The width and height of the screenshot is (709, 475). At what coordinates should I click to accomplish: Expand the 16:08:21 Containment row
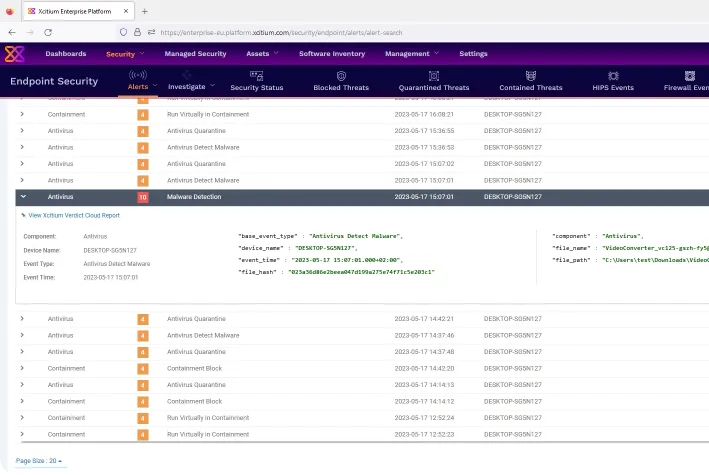[22, 114]
